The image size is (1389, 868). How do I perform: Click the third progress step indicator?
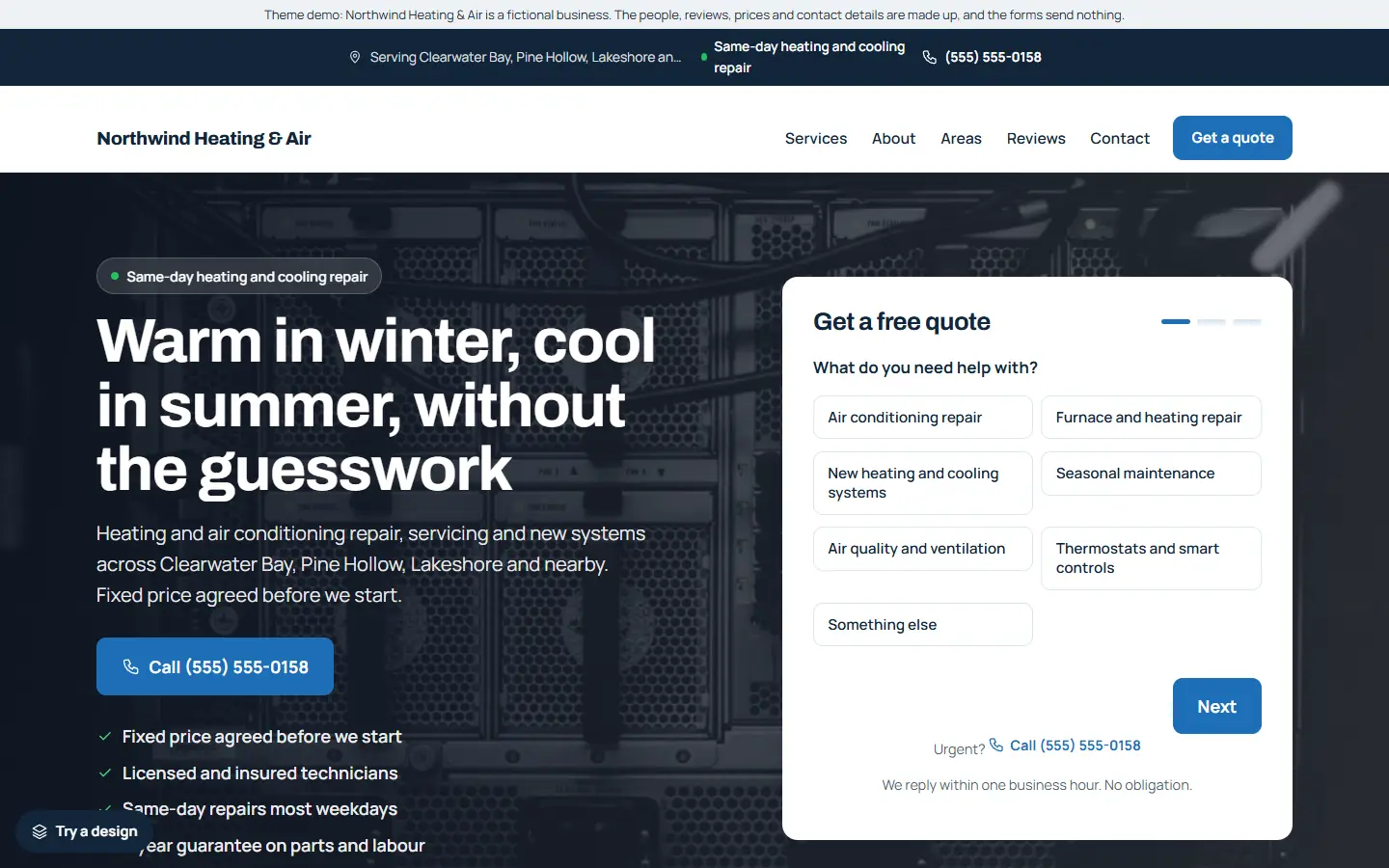(1247, 321)
